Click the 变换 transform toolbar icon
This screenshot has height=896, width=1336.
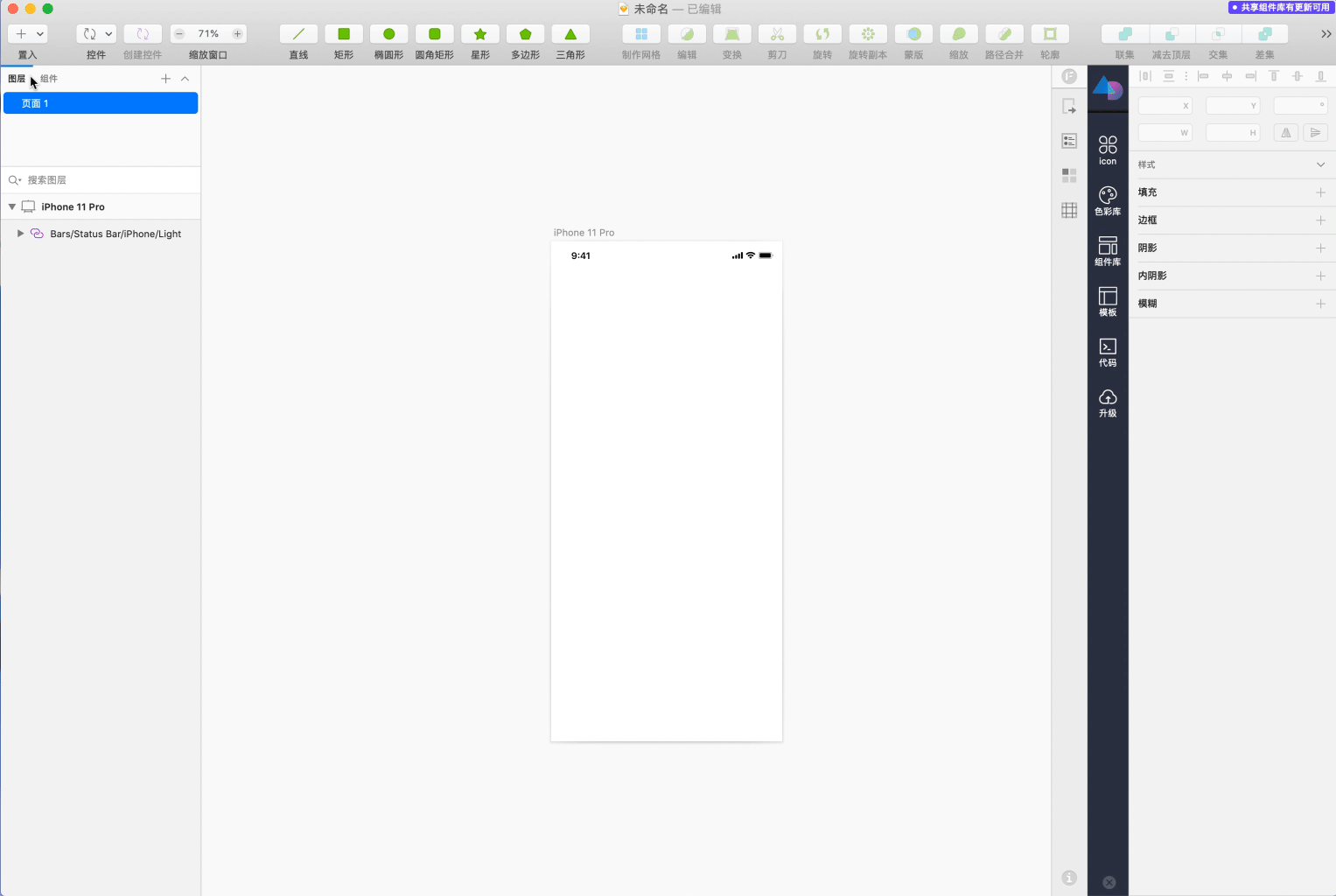click(x=732, y=34)
